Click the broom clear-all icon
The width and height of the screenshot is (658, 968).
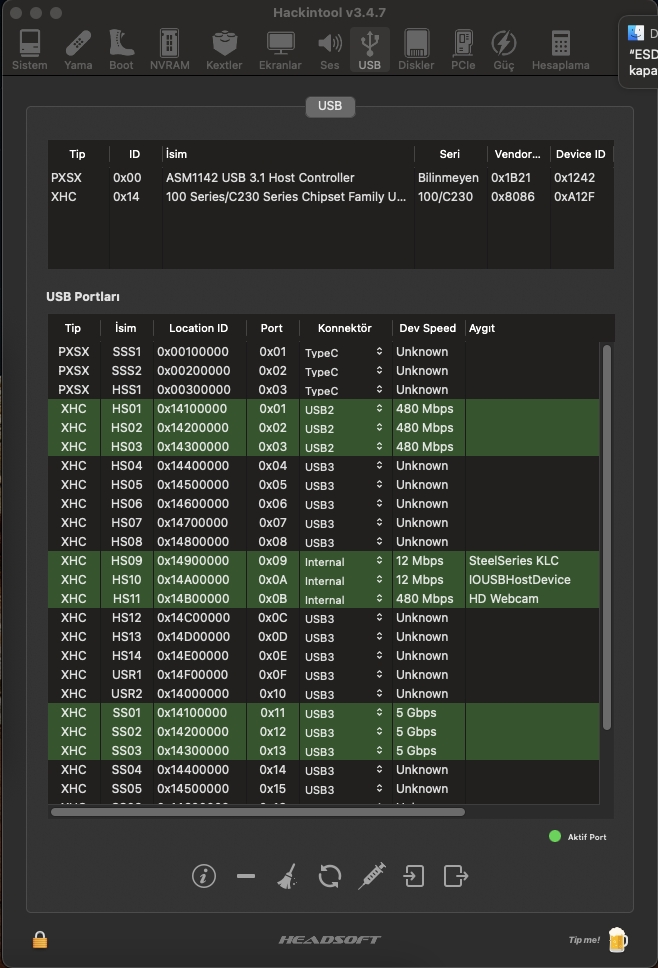click(287, 876)
